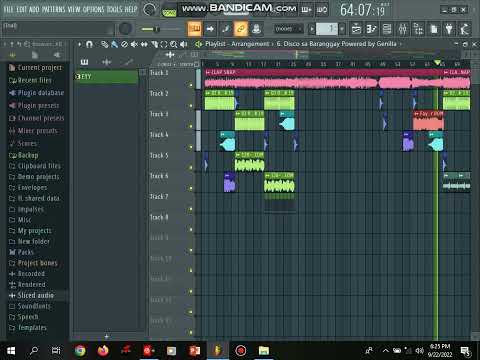Mute Track 3 with its green dot

tap(191, 126)
